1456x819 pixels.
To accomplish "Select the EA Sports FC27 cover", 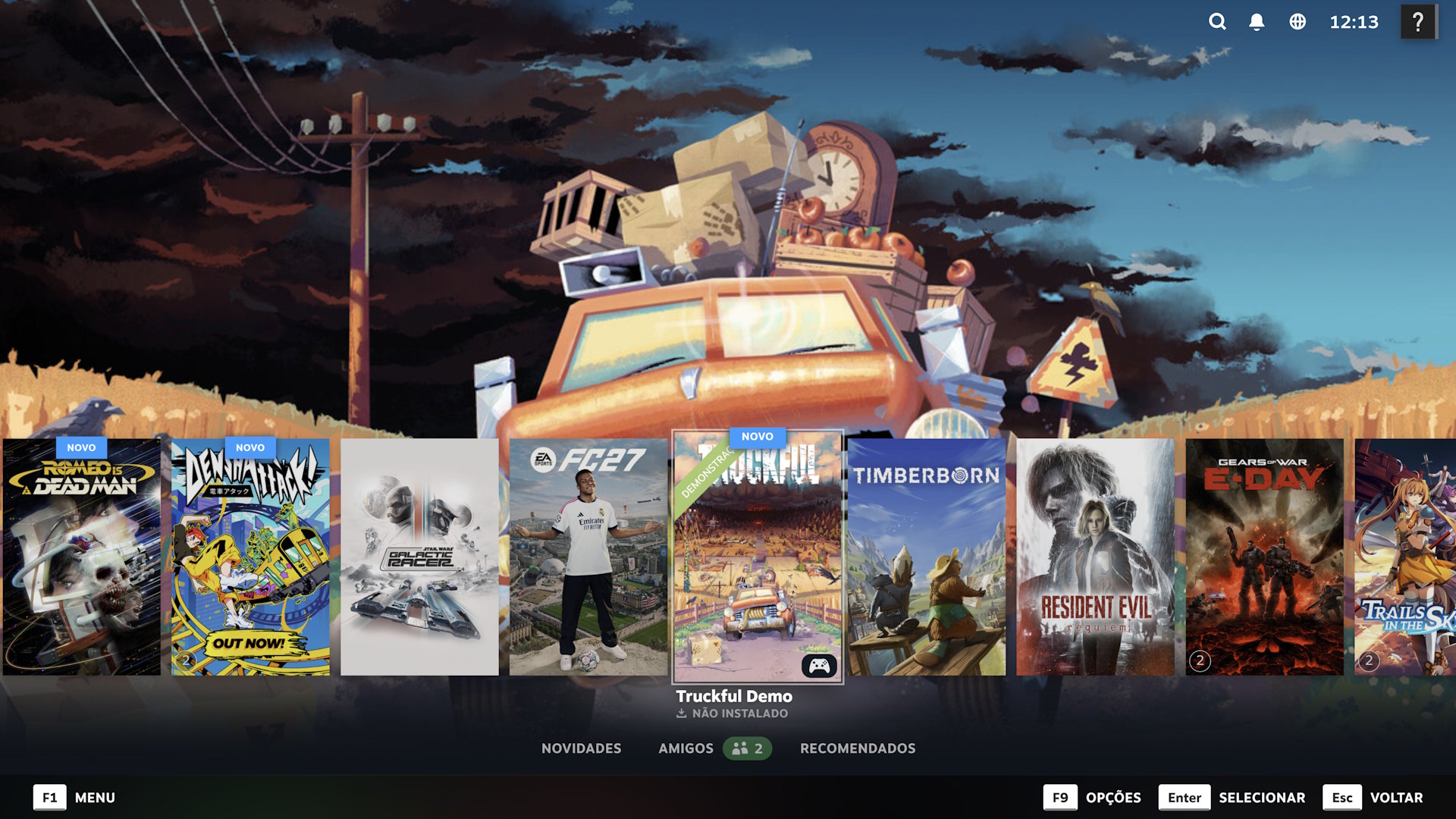I will pyautogui.click(x=588, y=557).
